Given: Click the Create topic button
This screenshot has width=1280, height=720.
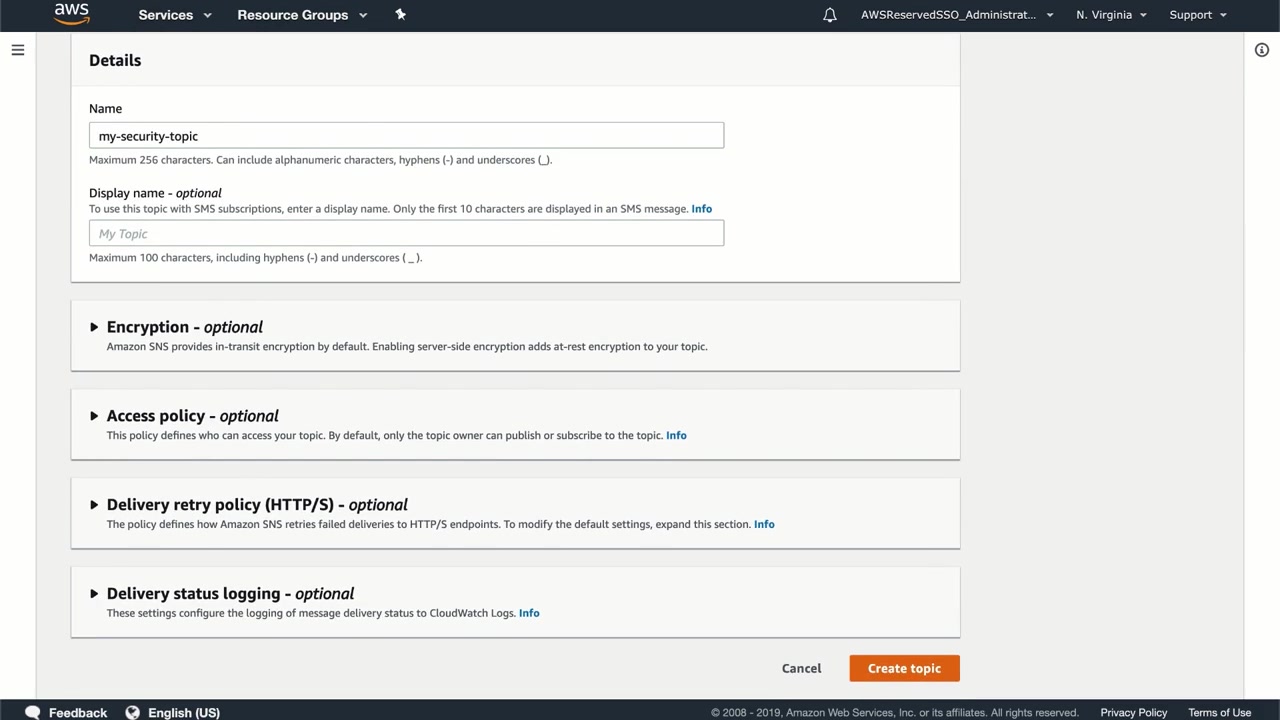Looking at the screenshot, I should 904,668.
